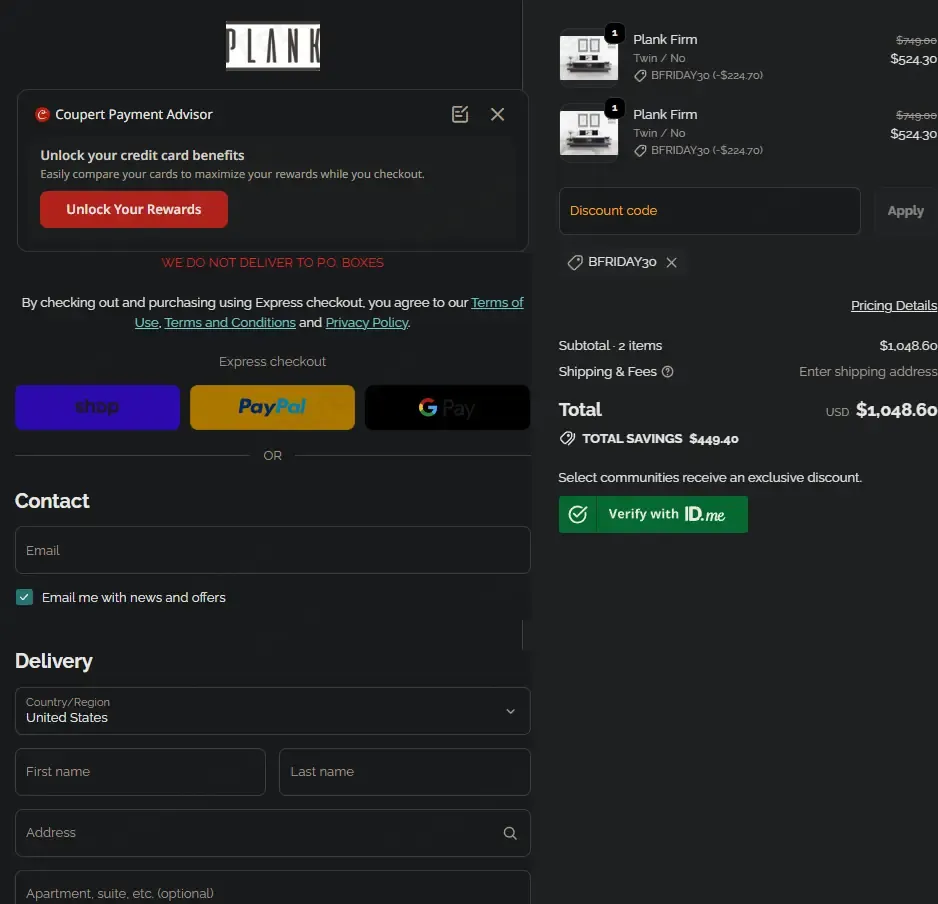Pay with Shop Pay express checkout
The image size is (938, 904).
pyautogui.click(x=97, y=407)
